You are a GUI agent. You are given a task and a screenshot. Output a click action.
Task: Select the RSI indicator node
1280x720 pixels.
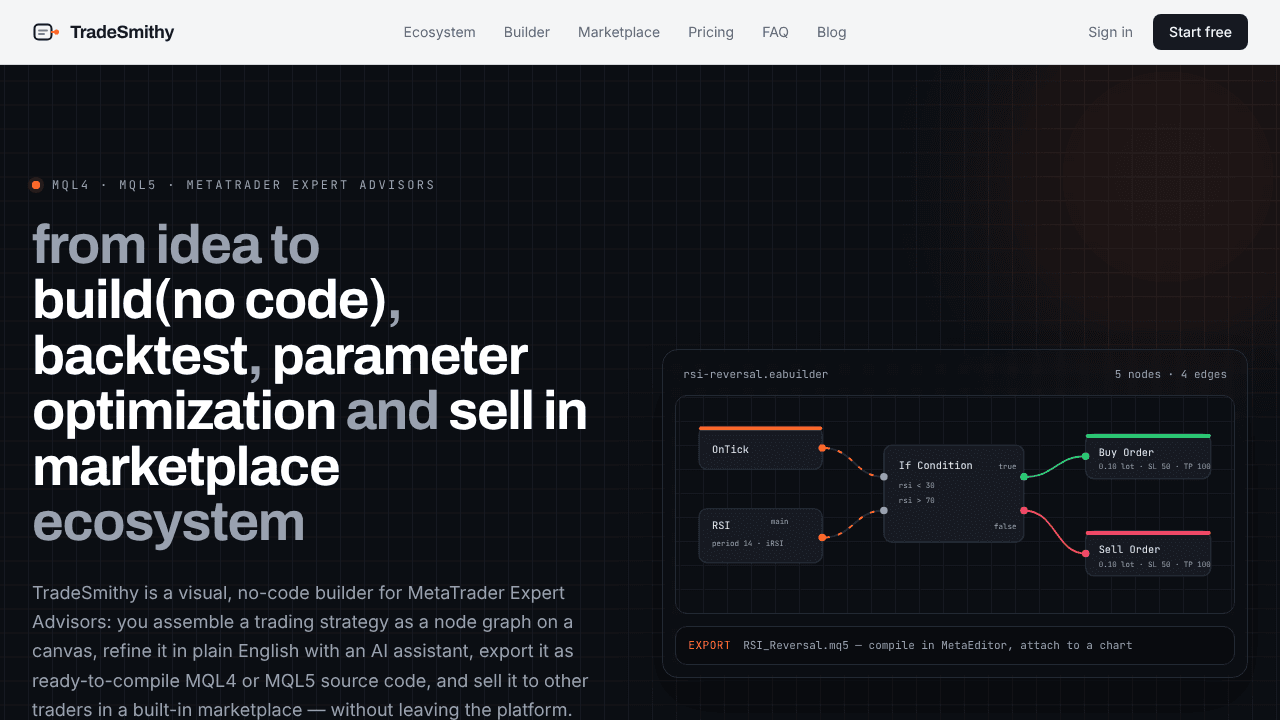click(760, 536)
